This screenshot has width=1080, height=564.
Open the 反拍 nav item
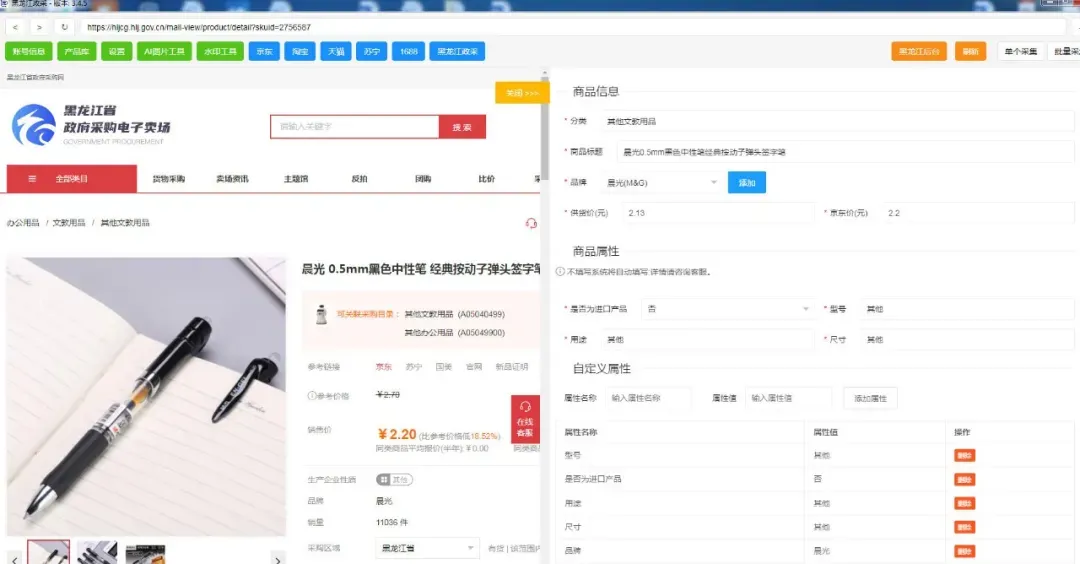click(x=360, y=179)
